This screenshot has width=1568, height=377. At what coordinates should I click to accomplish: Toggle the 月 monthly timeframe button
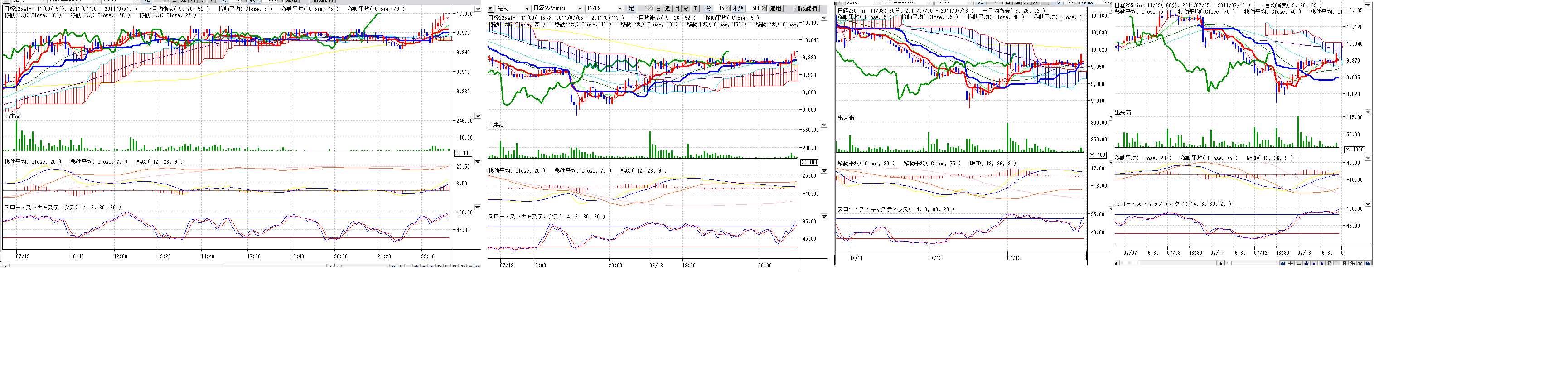point(677,9)
